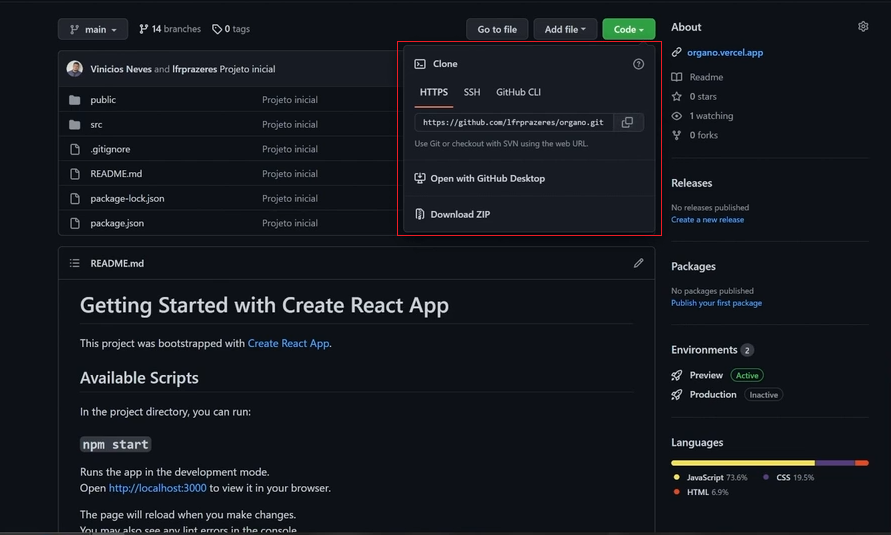Click Create a new release link
Viewport: 891px width, 535px height.
tap(707, 220)
